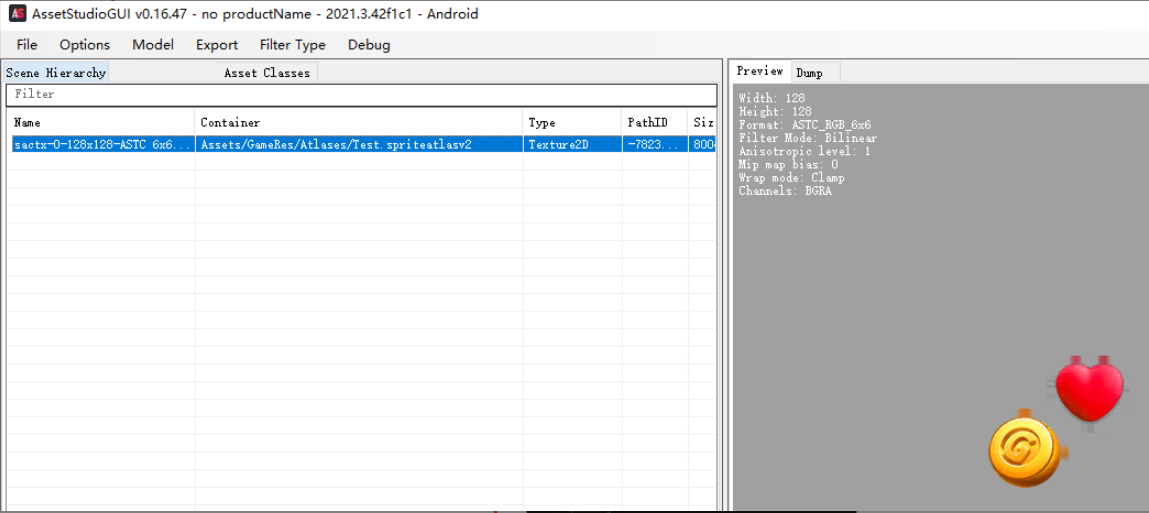The height and width of the screenshot is (513, 1149).
Task: Click the Filter Mode: Bilinear preview text
Action: 808,138
